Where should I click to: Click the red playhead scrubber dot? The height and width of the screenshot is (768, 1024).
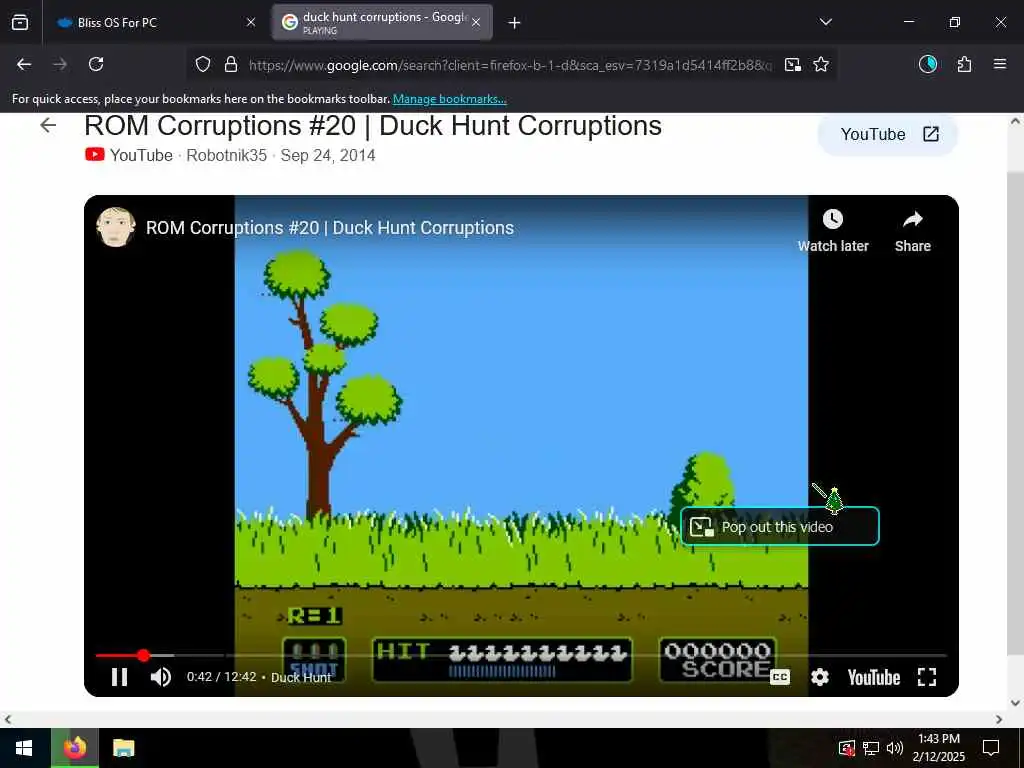(x=144, y=655)
